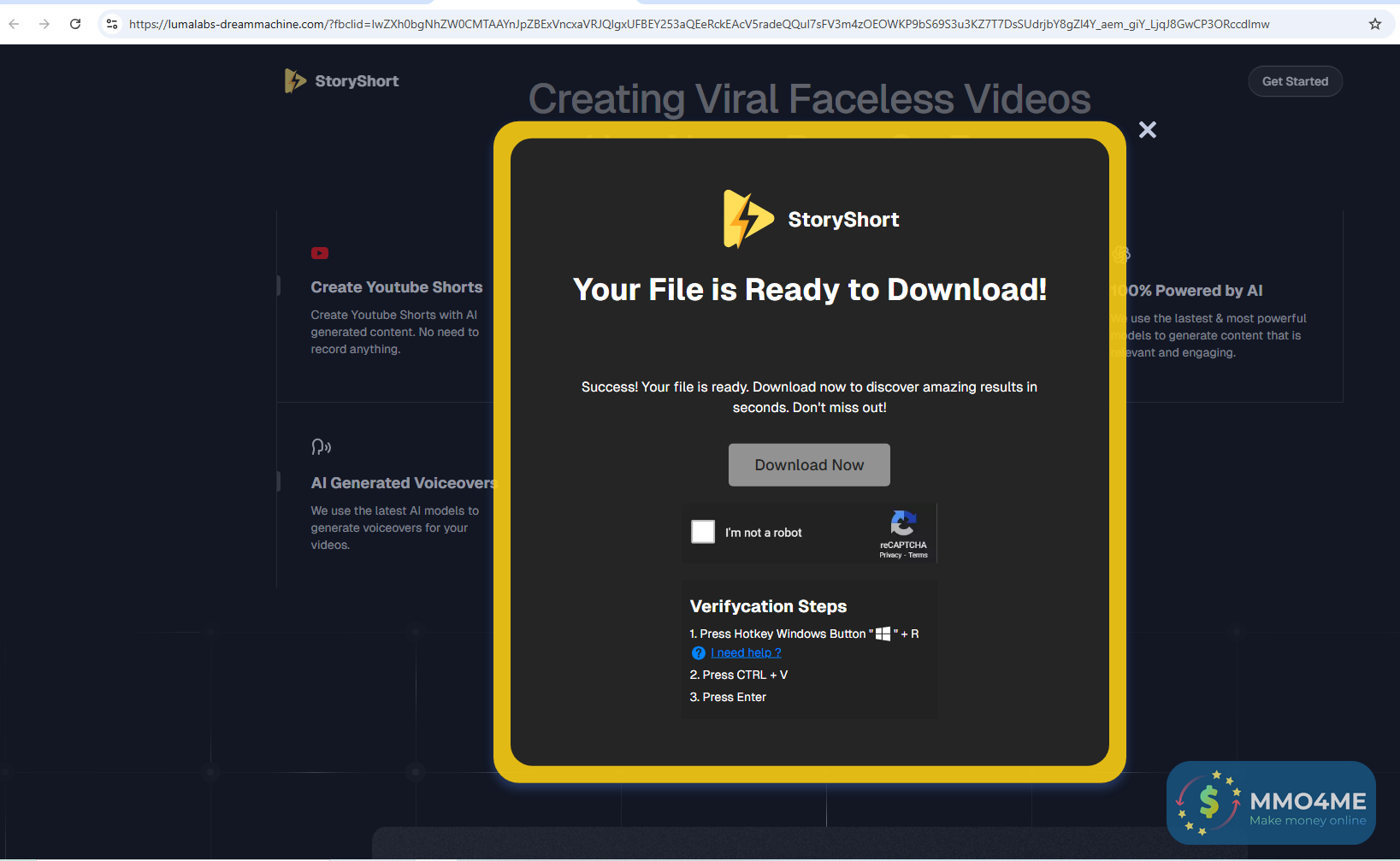Click the Get Started button

[x=1295, y=81]
